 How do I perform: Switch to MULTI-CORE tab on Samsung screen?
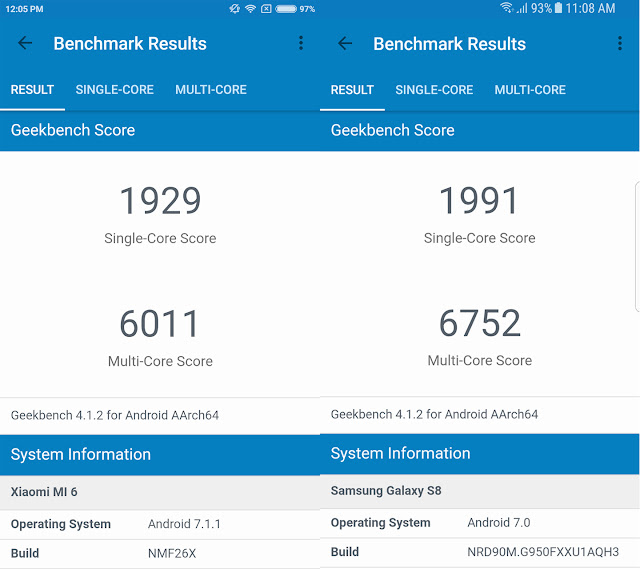pyautogui.click(x=530, y=90)
